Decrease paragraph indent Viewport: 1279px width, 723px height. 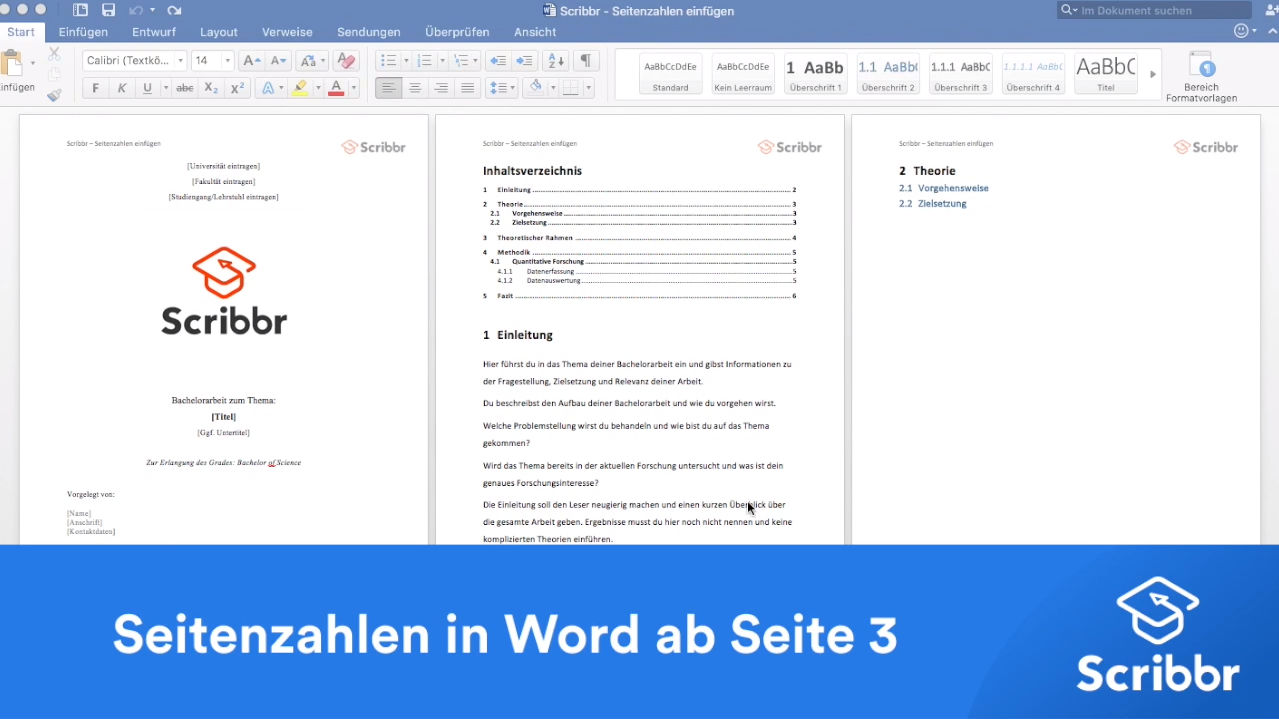pyautogui.click(x=497, y=61)
